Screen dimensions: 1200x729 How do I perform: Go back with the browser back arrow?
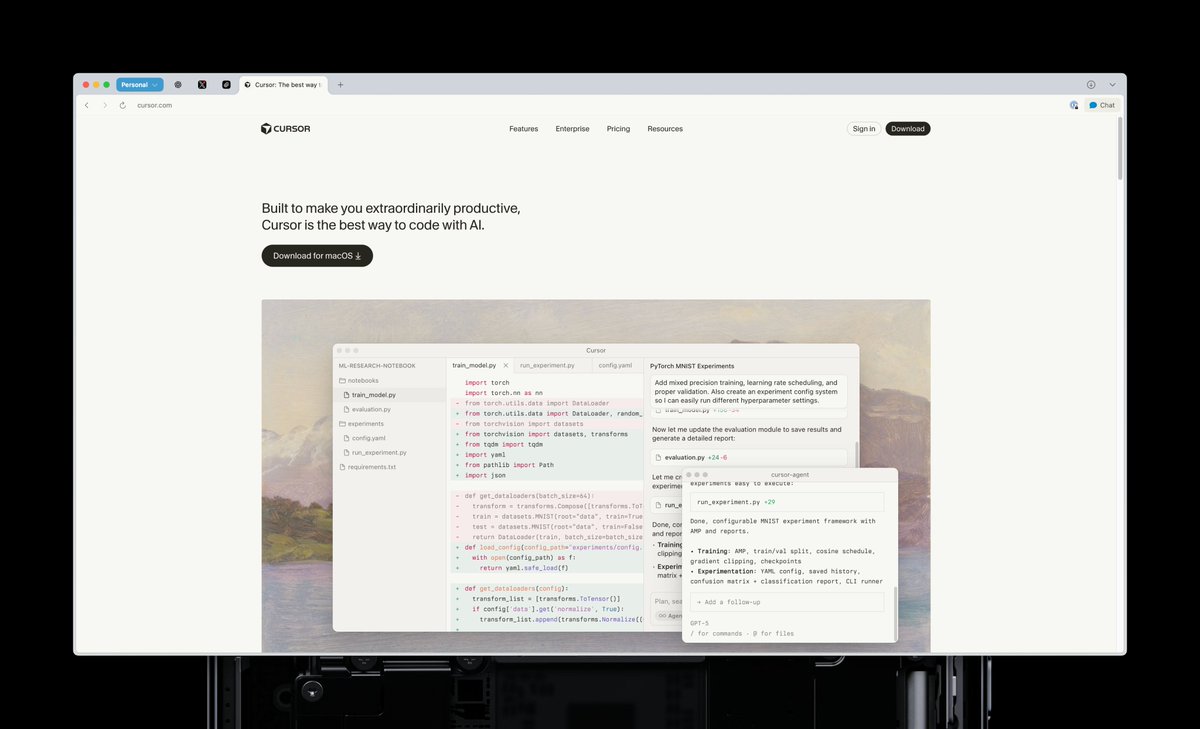point(87,105)
